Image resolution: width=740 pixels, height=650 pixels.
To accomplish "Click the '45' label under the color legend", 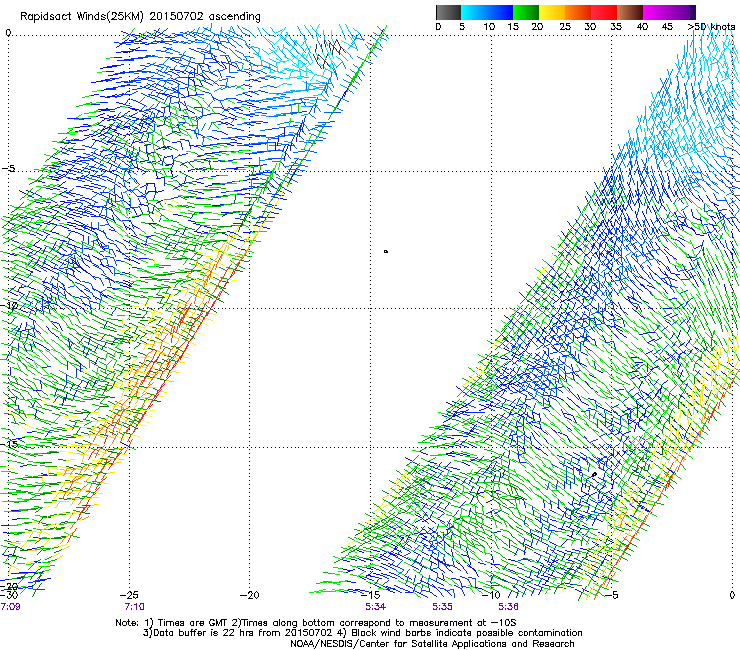I will pyautogui.click(x=667, y=27).
